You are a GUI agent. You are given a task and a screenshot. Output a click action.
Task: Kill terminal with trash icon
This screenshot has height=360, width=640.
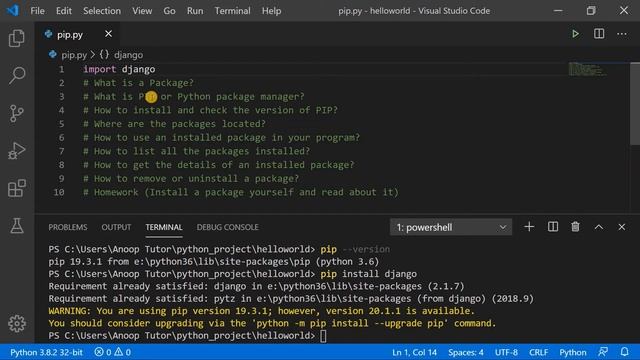[575, 227]
